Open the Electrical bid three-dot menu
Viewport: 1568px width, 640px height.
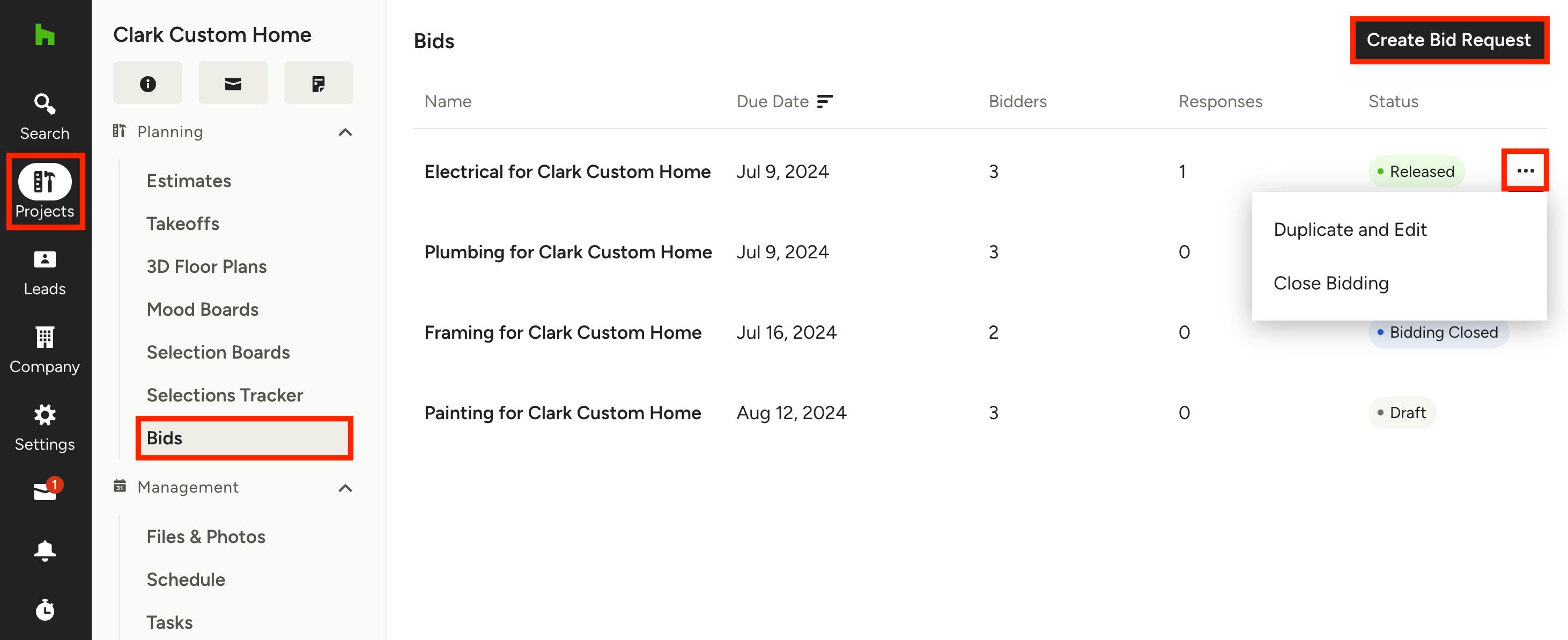pyautogui.click(x=1525, y=171)
